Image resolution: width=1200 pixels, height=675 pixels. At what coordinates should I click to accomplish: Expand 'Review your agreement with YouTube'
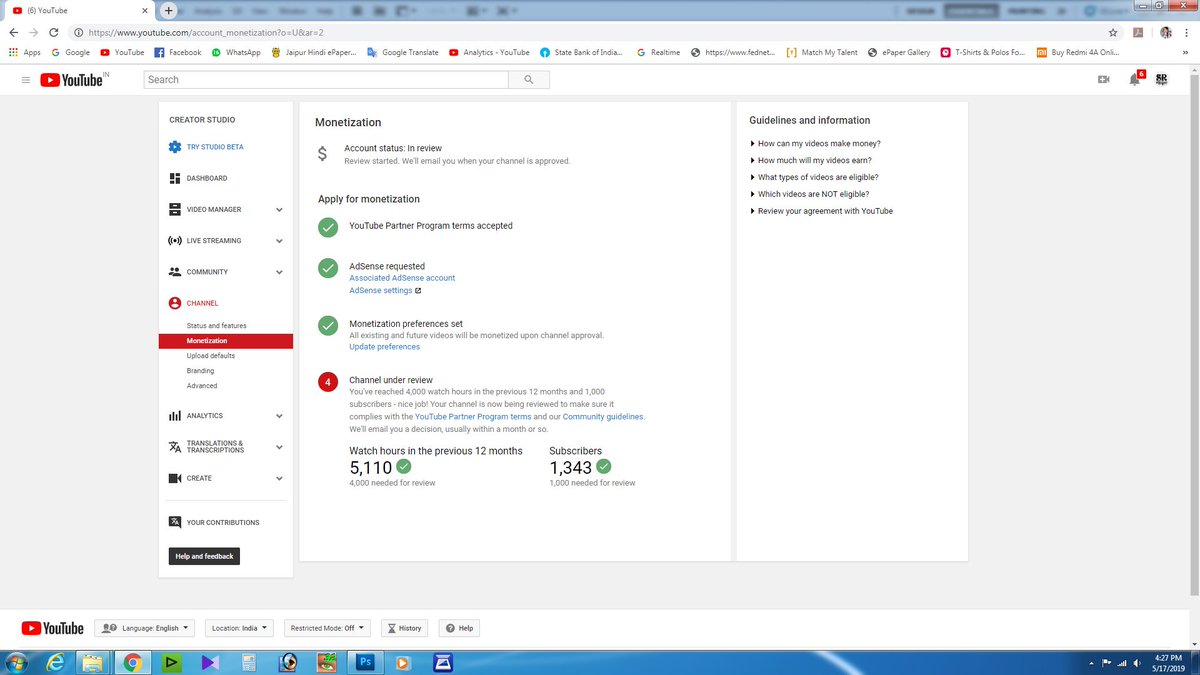coord(821,211)
